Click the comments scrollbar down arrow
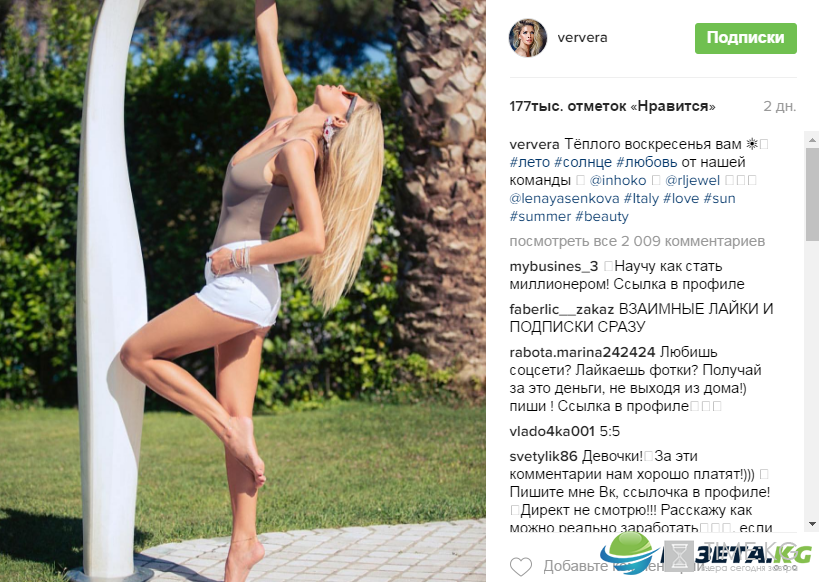 812,524
